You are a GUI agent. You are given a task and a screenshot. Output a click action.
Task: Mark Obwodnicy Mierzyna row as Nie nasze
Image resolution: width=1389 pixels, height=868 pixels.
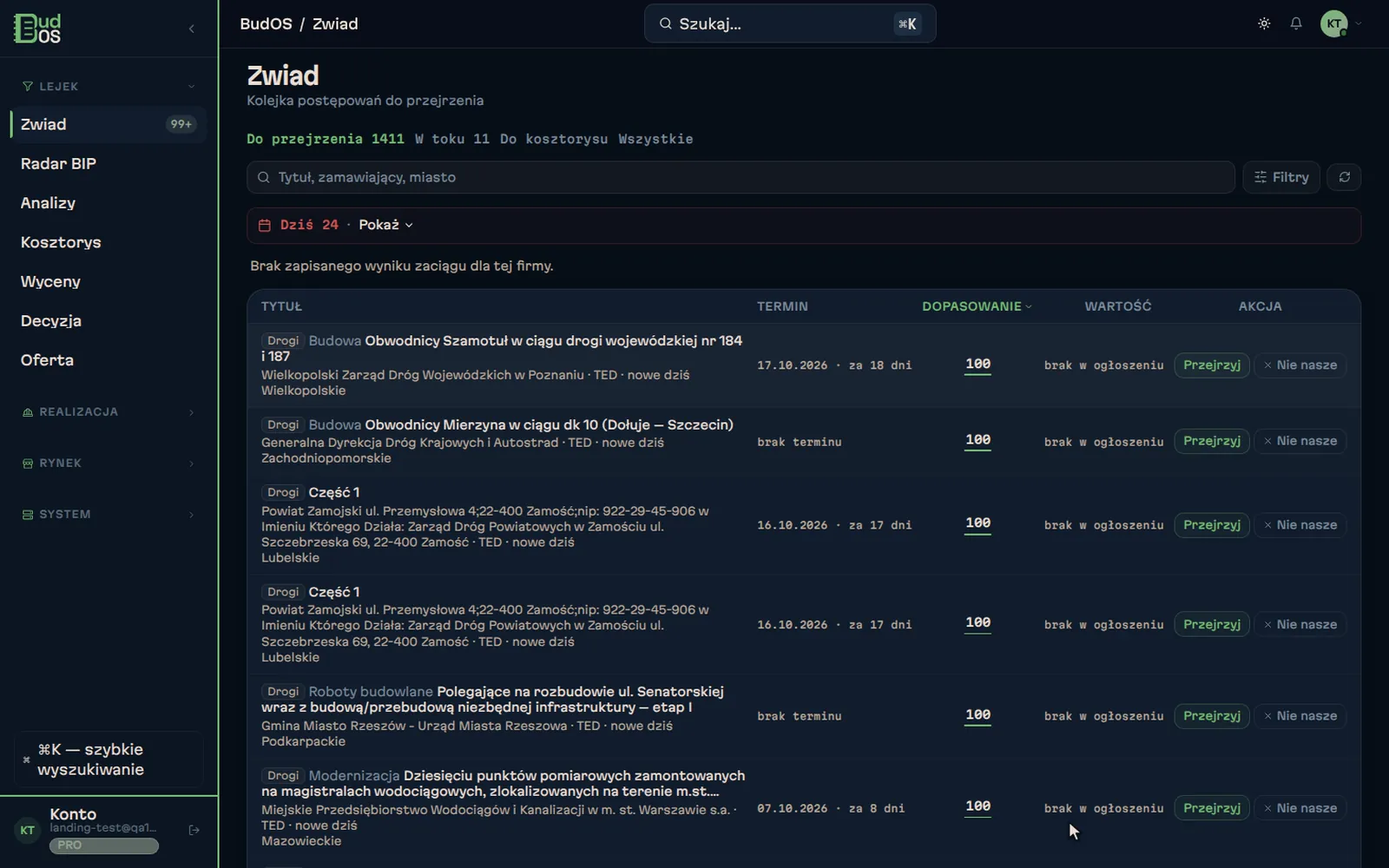(x=1300, y=441)
